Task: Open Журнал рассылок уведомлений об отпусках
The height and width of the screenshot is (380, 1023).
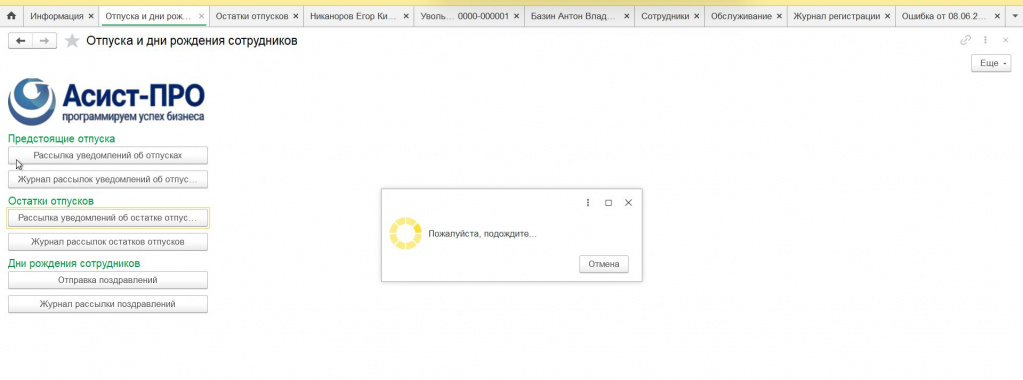Action: pos(108,179)
